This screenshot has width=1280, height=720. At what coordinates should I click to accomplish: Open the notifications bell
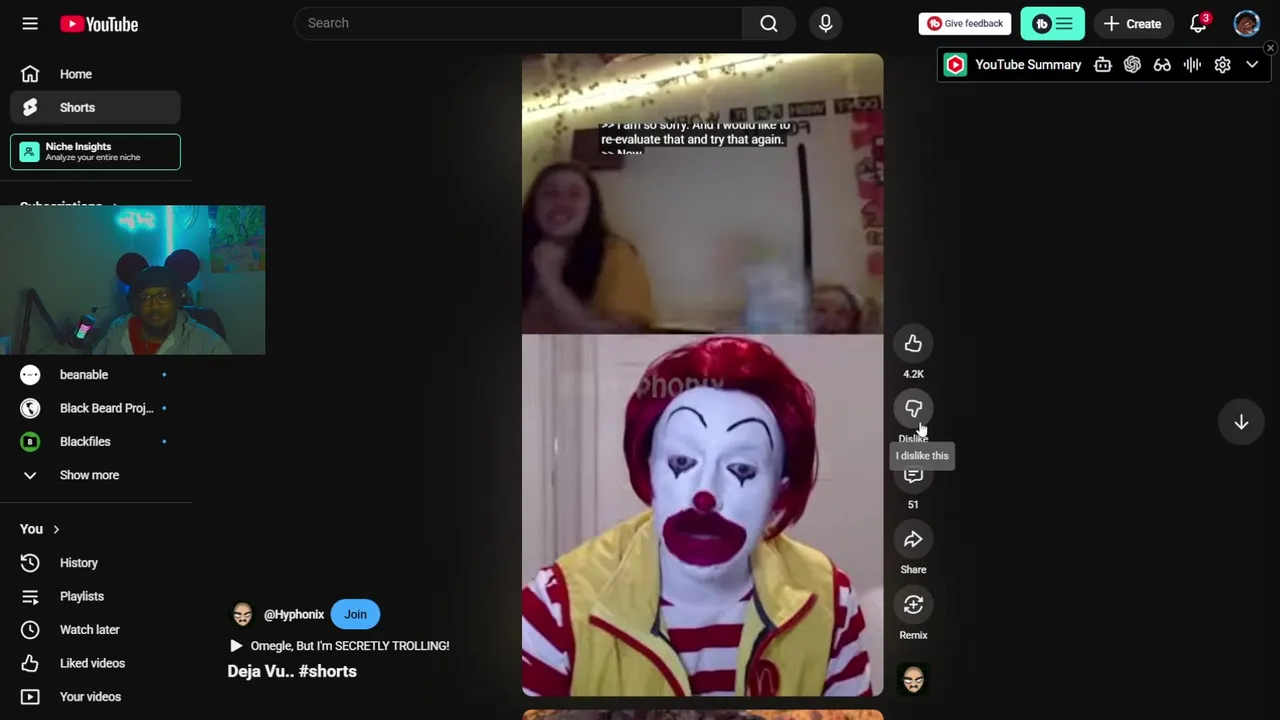[1198, 24]
